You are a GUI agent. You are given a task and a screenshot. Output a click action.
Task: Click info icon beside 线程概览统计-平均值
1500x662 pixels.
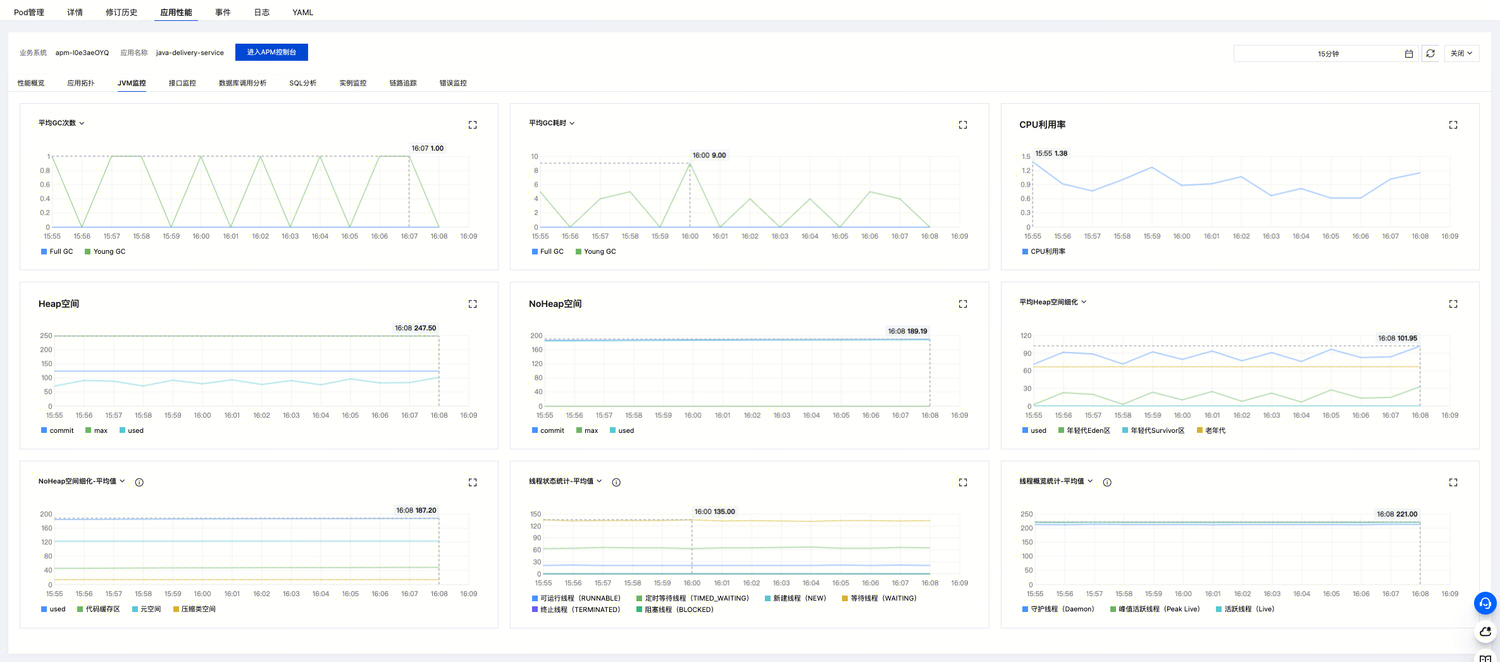tap(1107, 482)
